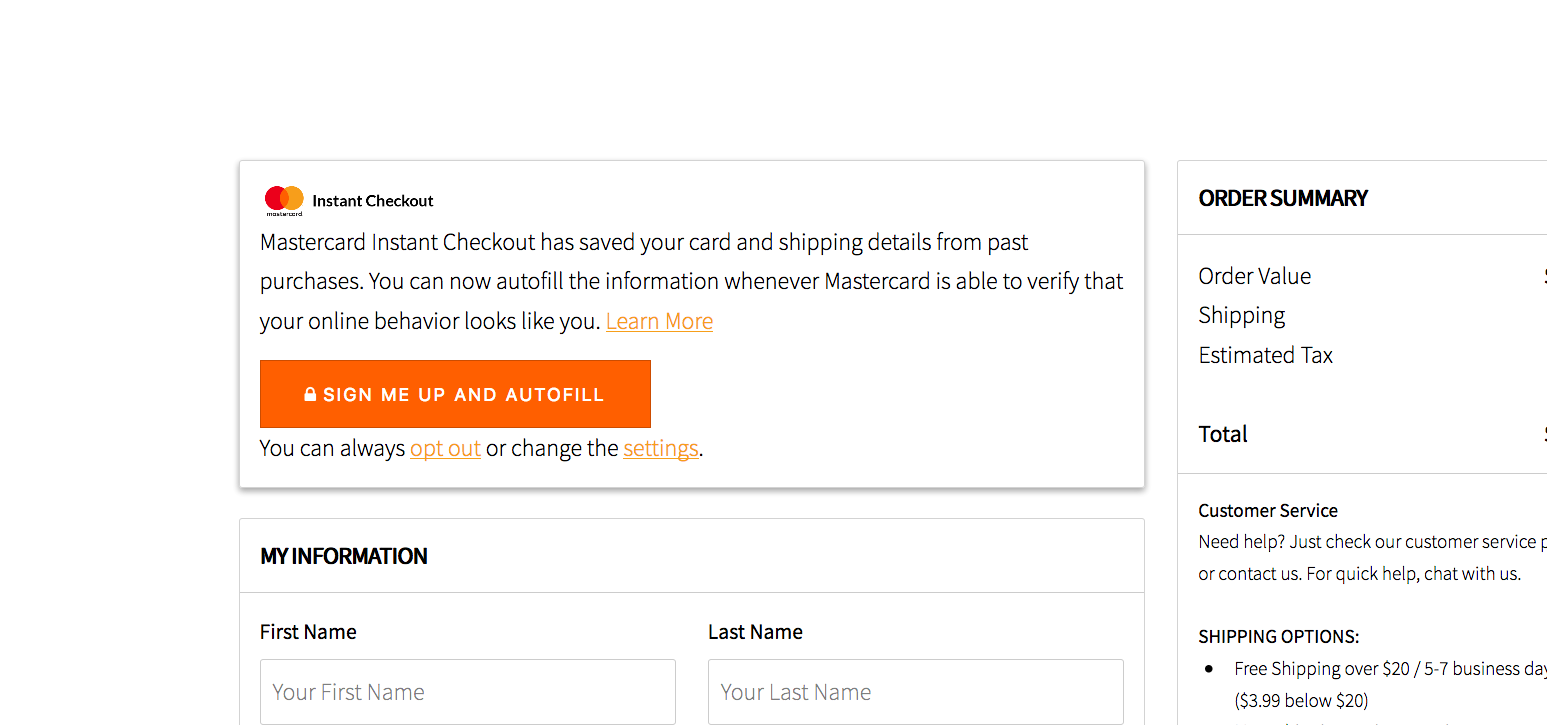
Task: Open the Instant Checkout settings link
Action: pyautogui.click(x=660, y=448)
